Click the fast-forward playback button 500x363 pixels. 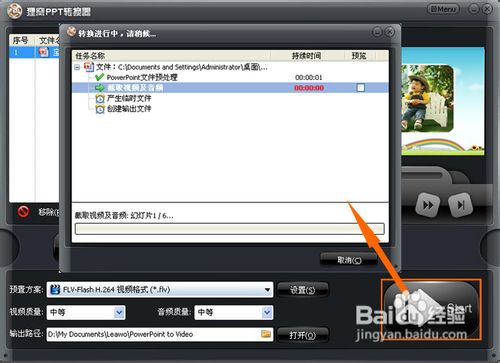[428, 205]
